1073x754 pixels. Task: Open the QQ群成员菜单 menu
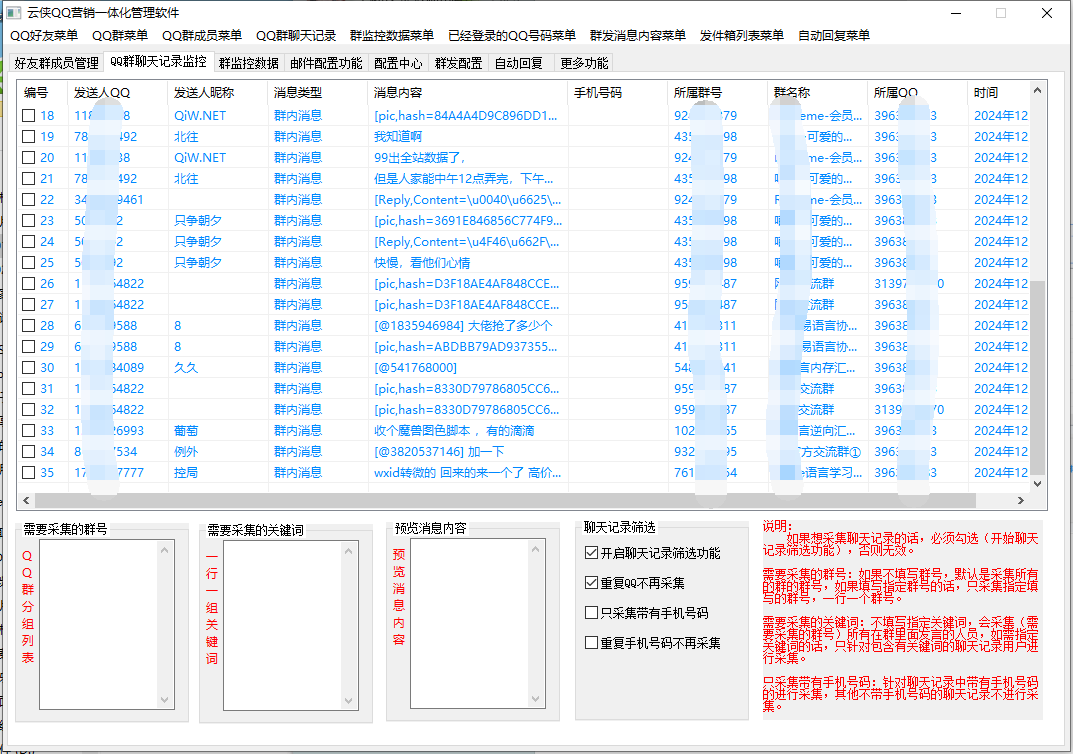[x=201, y=36]
